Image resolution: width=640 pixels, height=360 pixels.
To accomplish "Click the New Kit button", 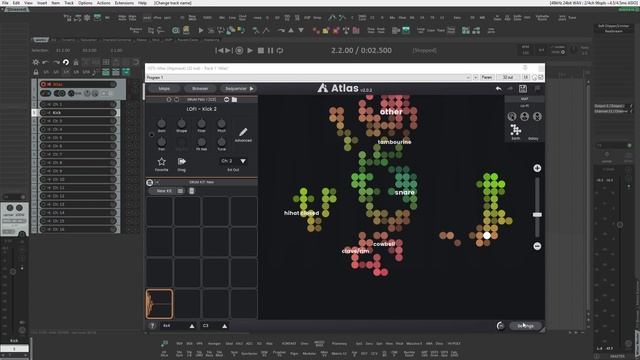I will click(x=164, y=191).
